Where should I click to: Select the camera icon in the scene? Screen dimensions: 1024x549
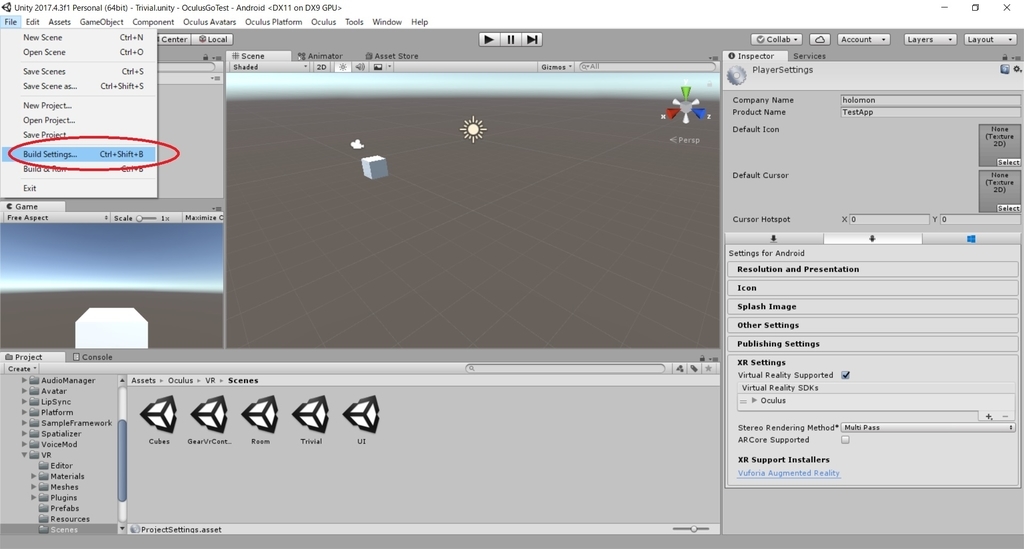tap(357, 144)
